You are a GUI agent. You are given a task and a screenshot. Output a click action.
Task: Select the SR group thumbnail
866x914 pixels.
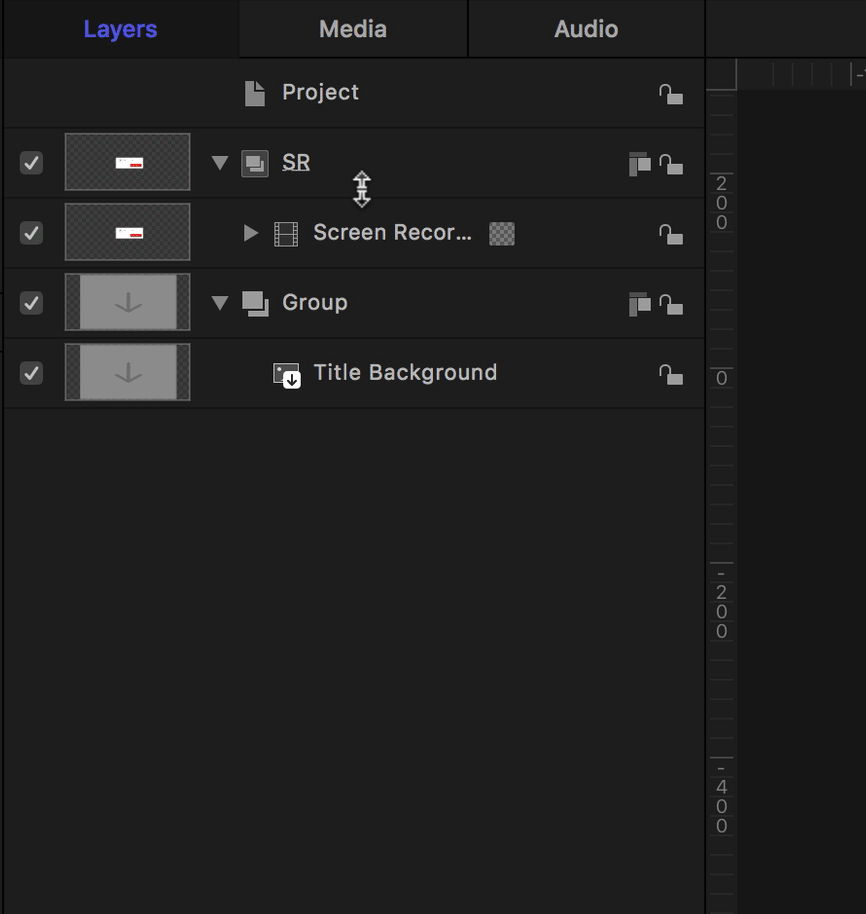pyautogui.click(x=128, y=162)
